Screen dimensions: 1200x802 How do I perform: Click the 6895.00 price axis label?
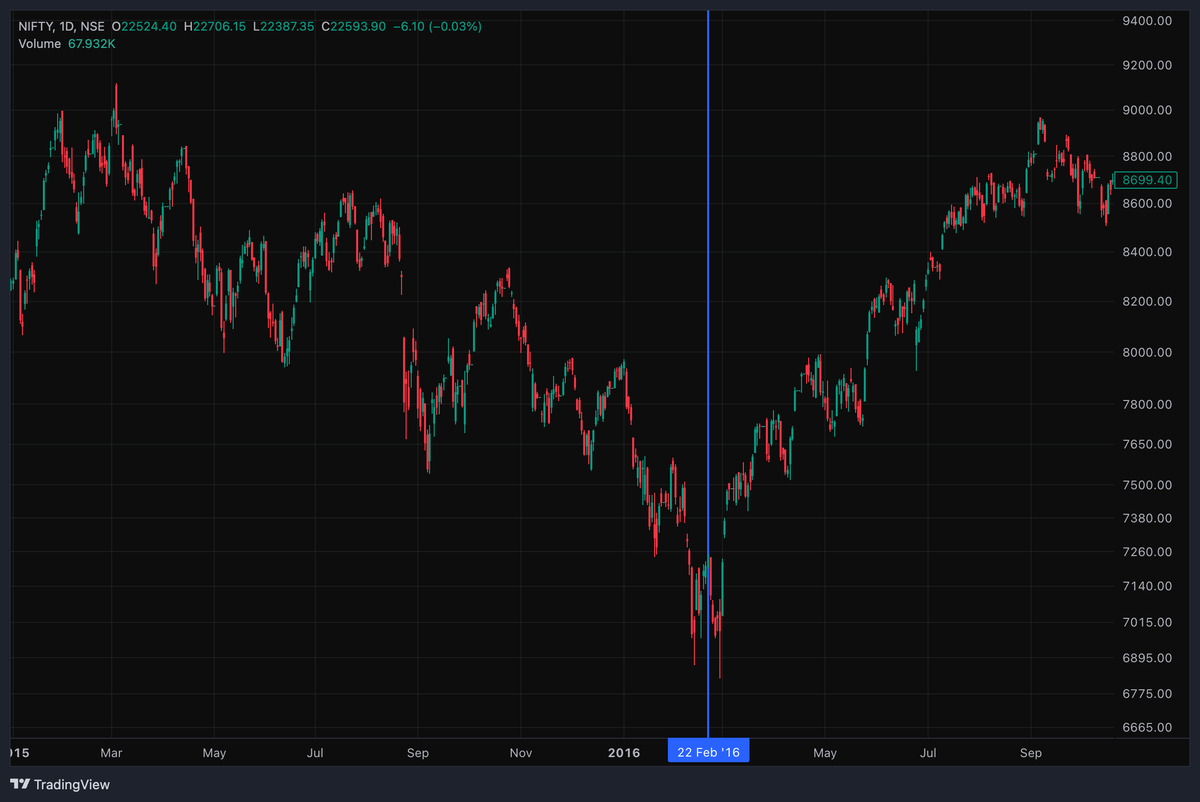point(1147,658)
